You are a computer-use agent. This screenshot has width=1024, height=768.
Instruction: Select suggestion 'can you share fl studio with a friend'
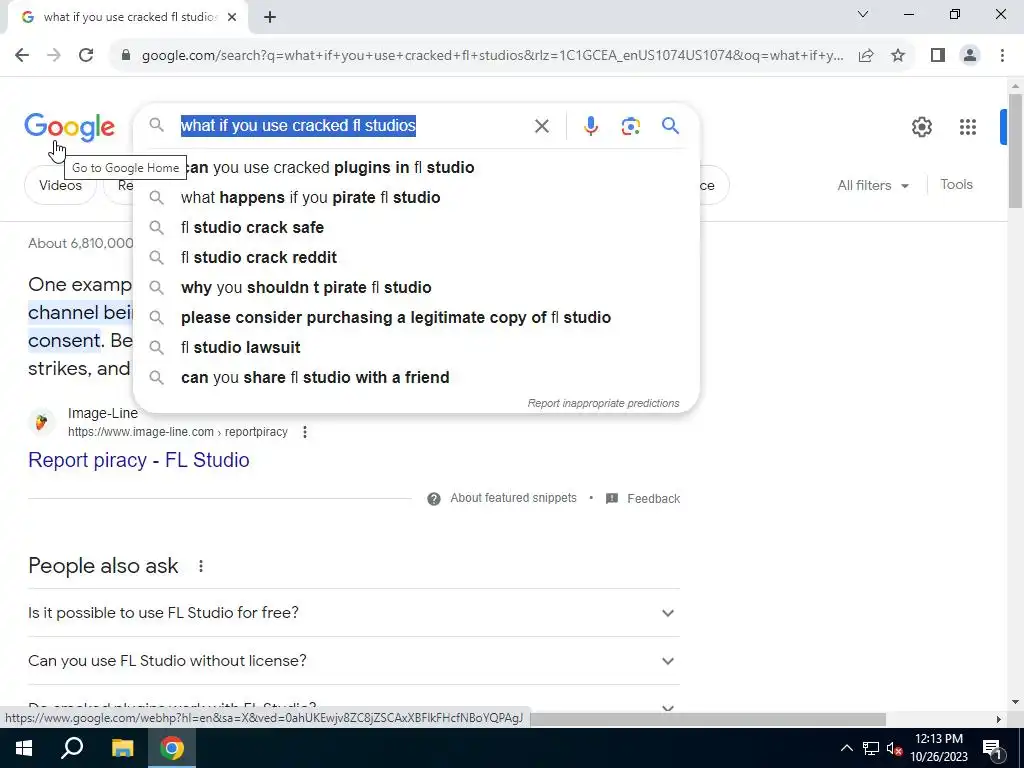[x=416, y=377]
